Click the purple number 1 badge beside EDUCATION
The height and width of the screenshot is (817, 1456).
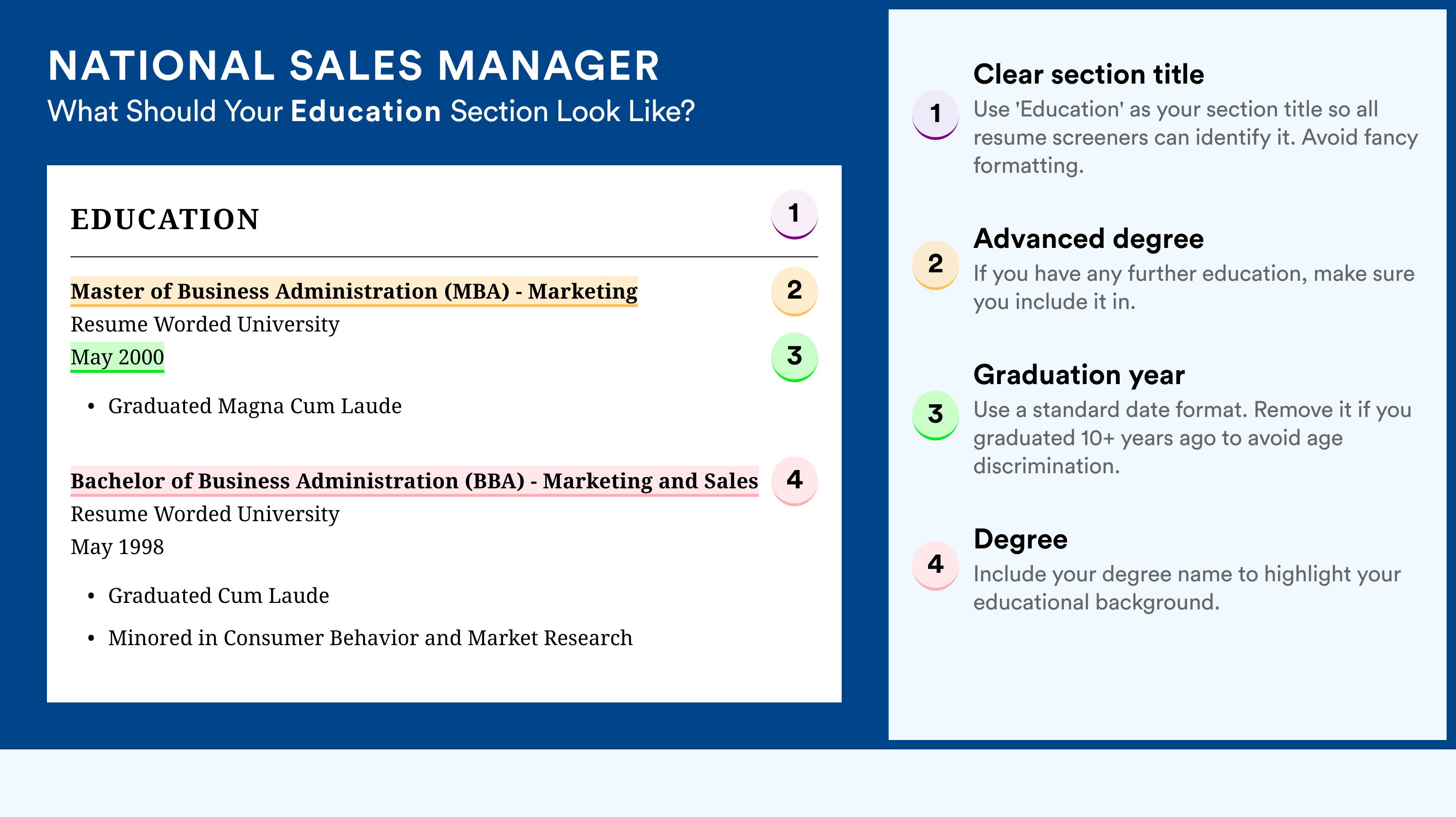pos(794,215)
